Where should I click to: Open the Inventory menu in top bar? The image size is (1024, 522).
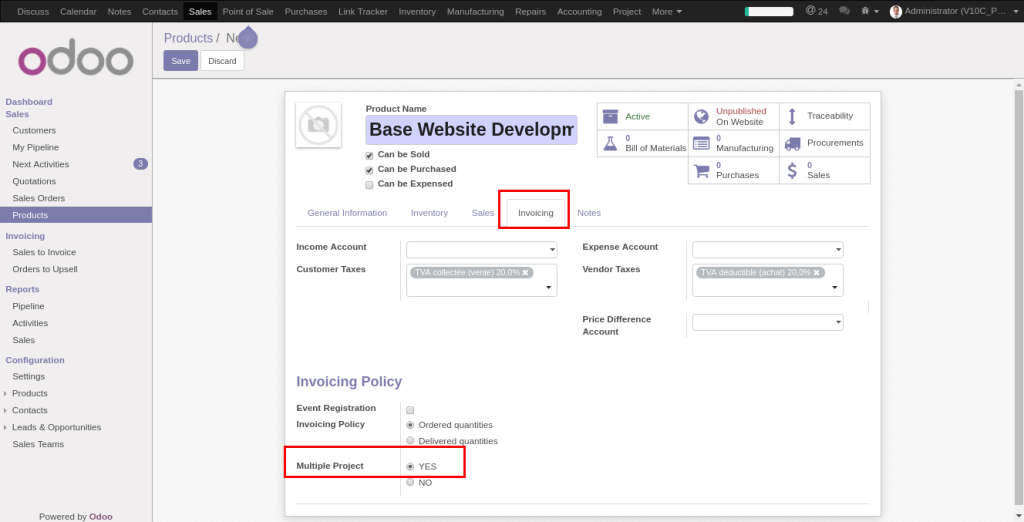click(x=416, y=11)
